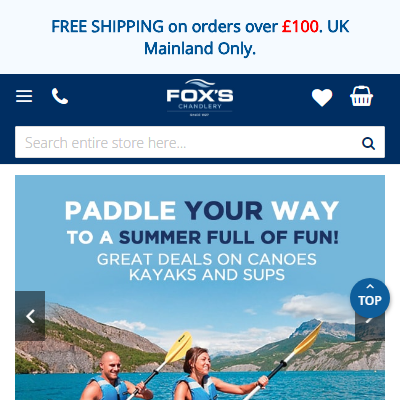Click 'CHANDLERY' text under the logo
Screen dimensions: 400x400
(x=200, y=106)
